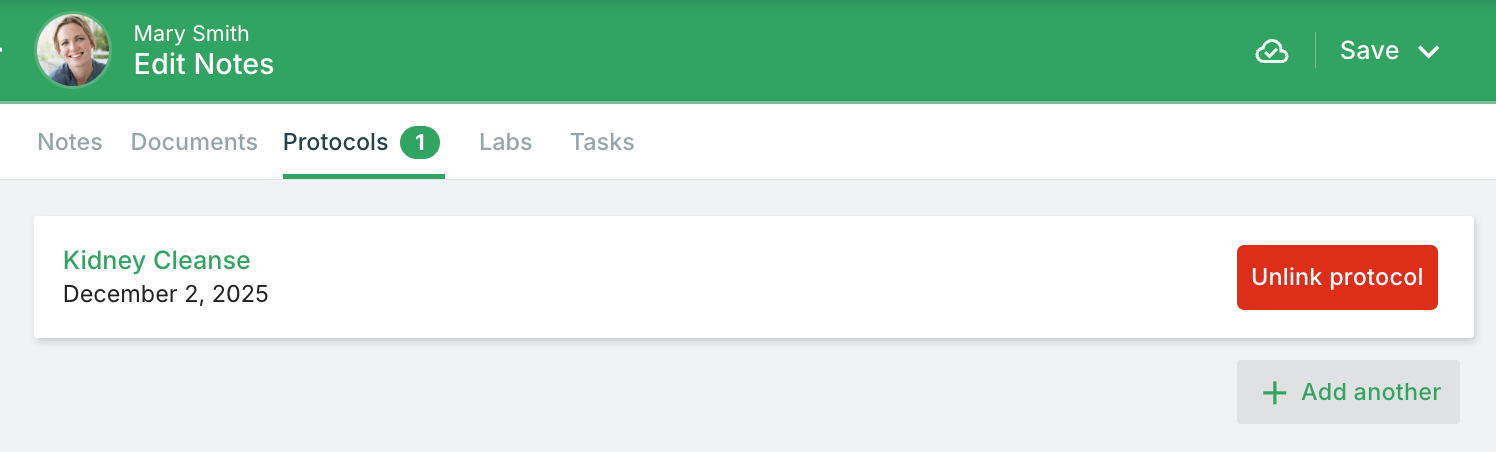1496x452 pixels.
Task: Switch to the Notes tab
Action: tap(70, 142)
